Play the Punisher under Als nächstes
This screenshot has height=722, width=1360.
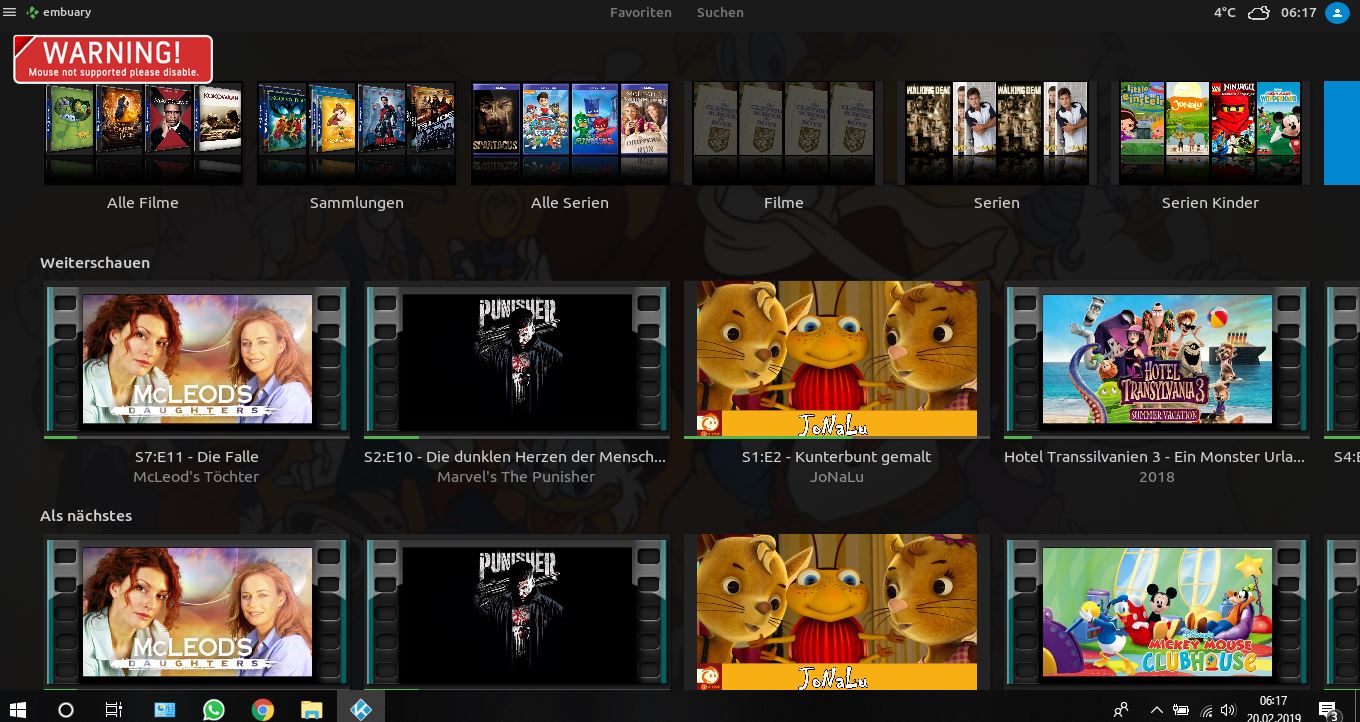click(517, 612)
